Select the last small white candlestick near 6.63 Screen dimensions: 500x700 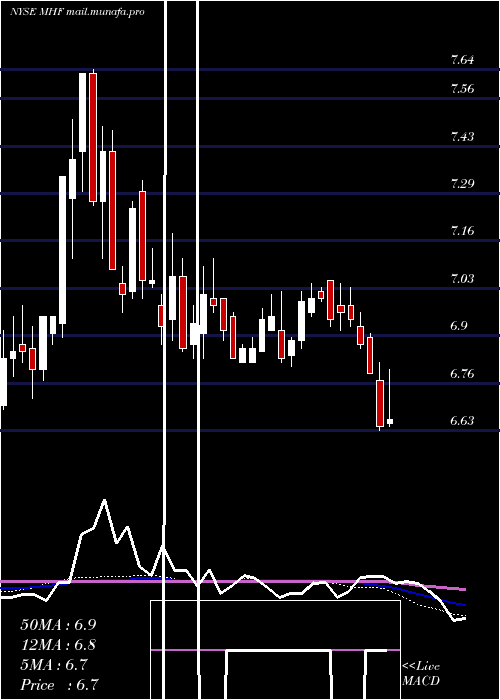390,421
